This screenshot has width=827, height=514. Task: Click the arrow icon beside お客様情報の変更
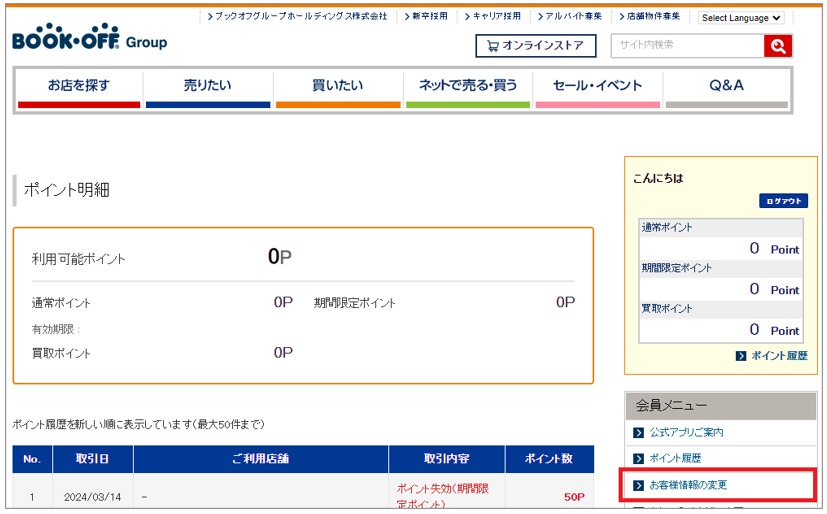[638, 485]
